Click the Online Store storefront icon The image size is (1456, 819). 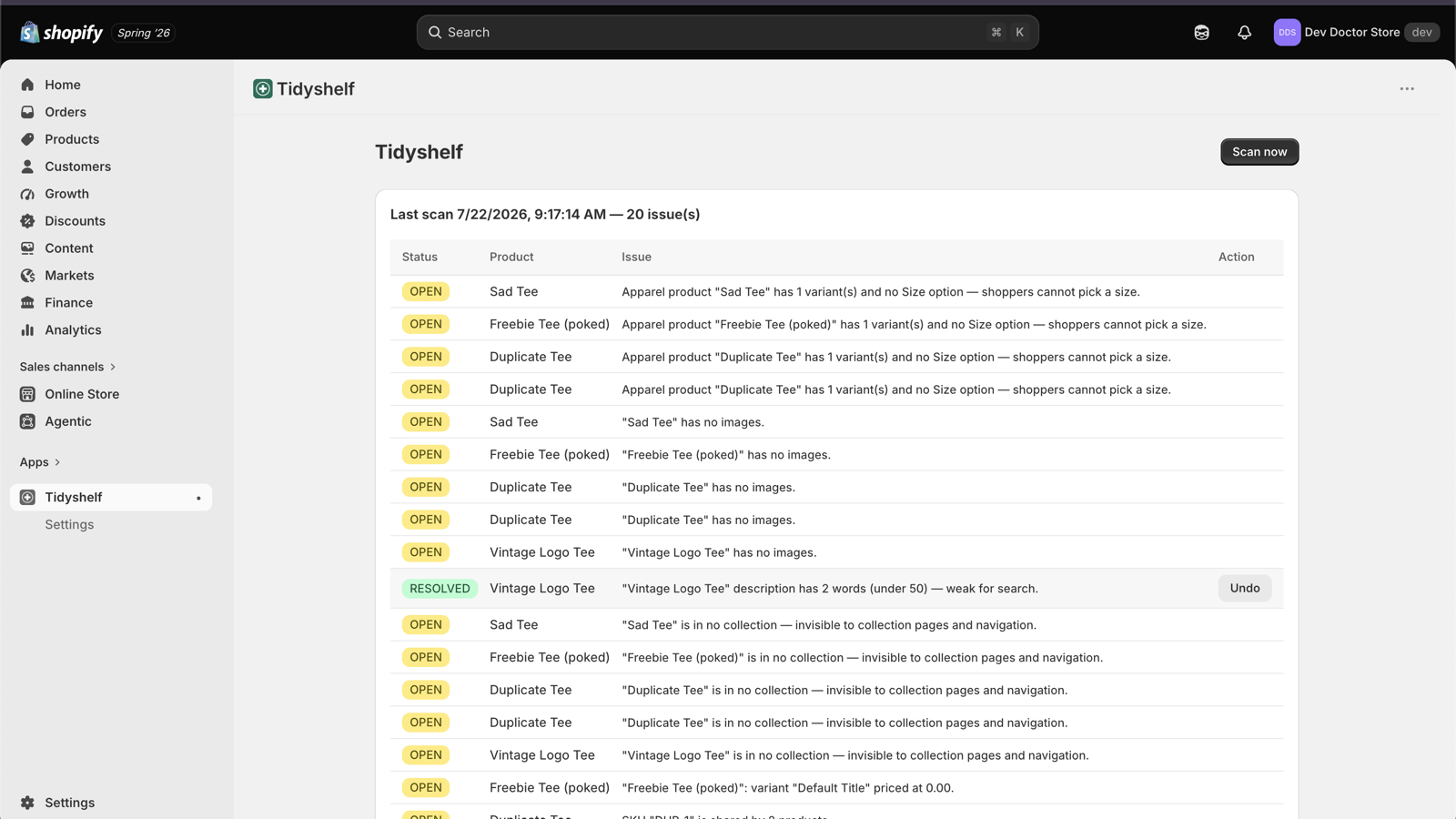click(27, 394)
